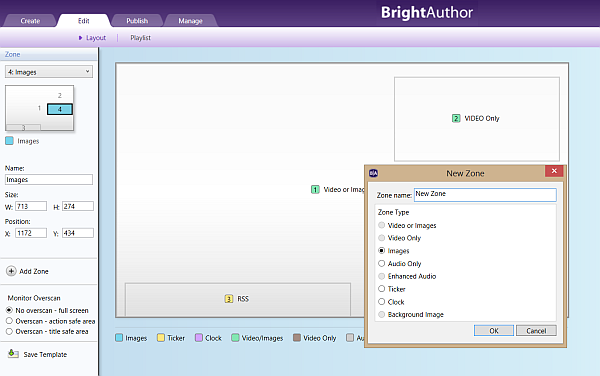Click the Zone name input field

pos(485,195)
